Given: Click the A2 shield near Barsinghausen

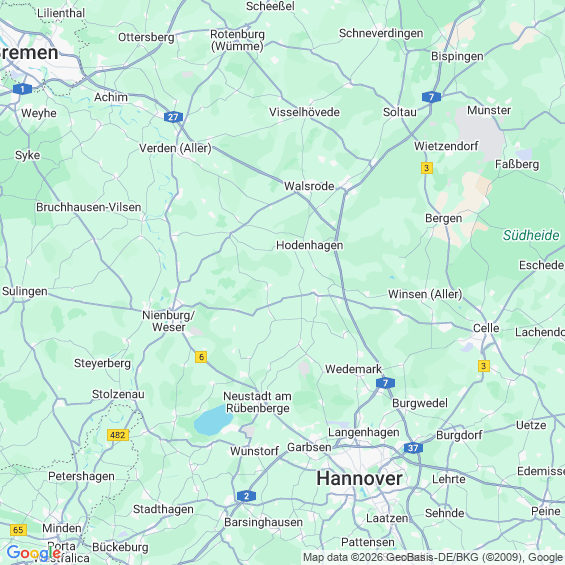Looking at the screenshot, I should click(x=246, y=496).
